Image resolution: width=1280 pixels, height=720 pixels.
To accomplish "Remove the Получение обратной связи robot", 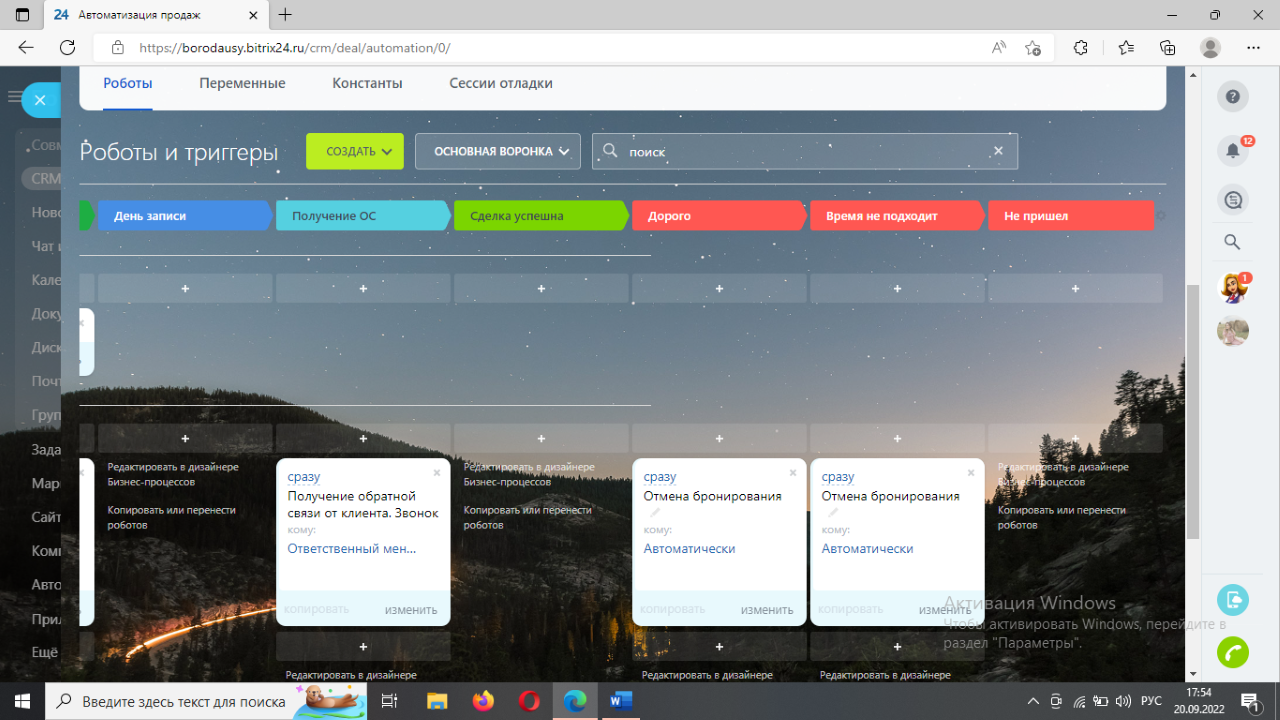I will (x=437, y=472).
